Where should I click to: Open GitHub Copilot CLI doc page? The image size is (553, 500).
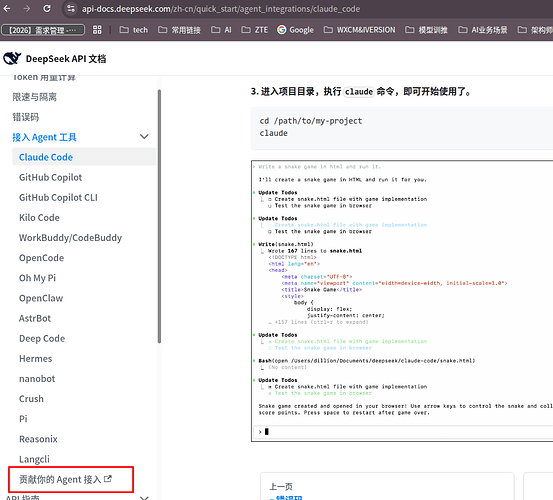[x=58, y=197]
